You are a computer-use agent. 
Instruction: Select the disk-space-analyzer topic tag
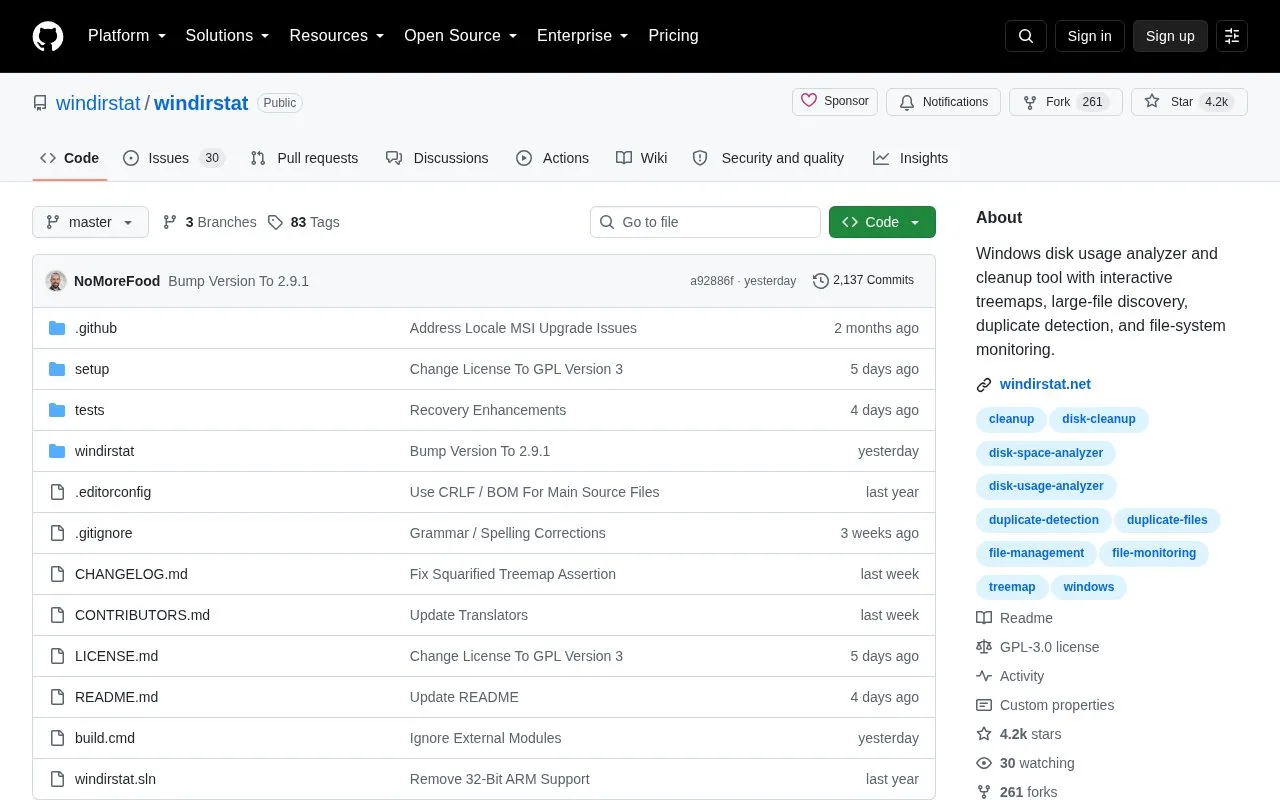pos(1046,453)
